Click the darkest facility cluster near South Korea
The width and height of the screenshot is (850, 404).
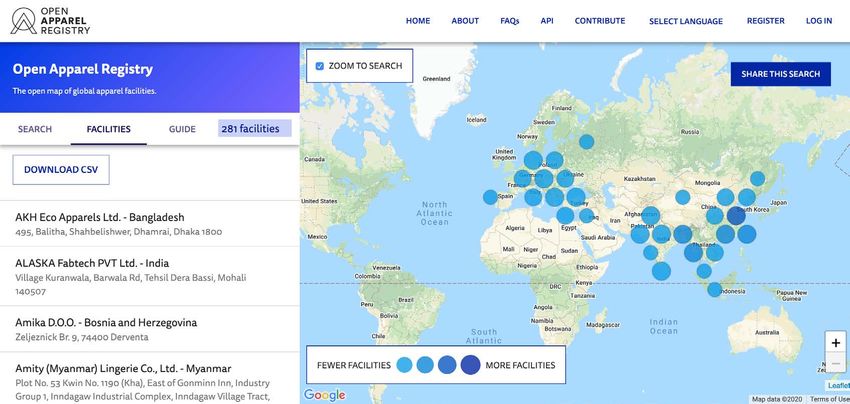736,216
